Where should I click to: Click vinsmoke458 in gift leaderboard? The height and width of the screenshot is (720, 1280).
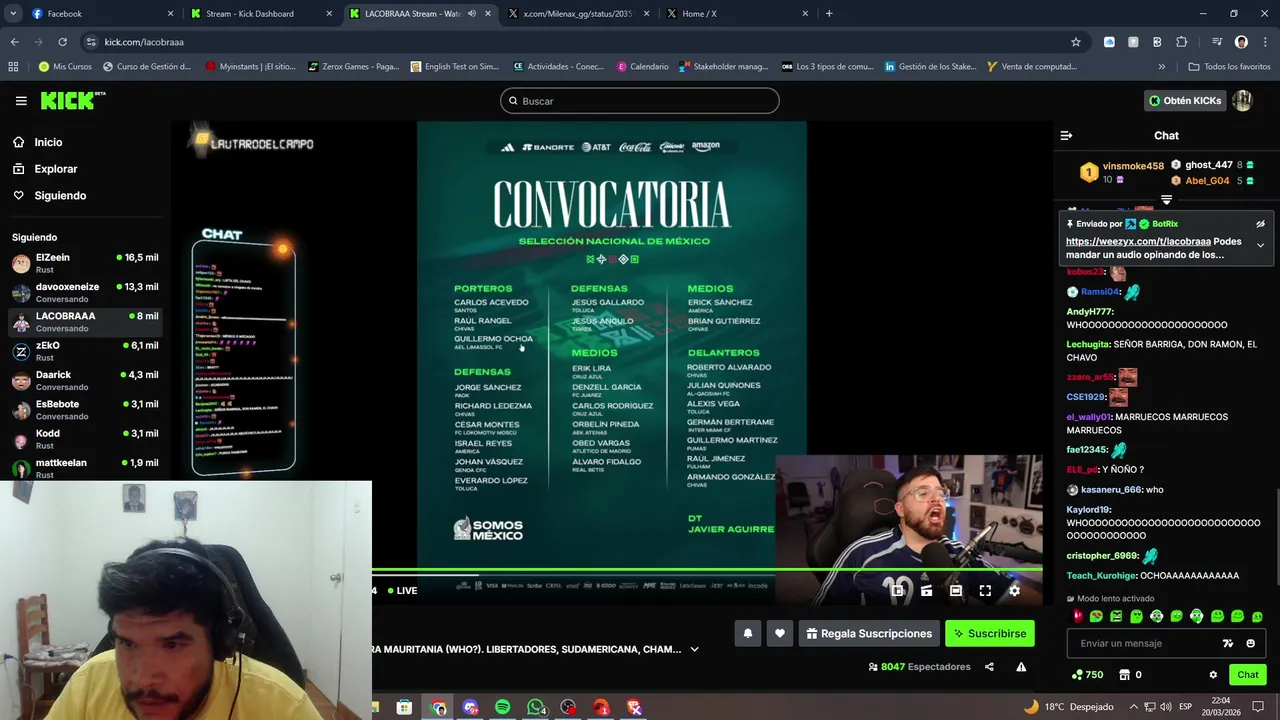click(x=1133, y=166)
